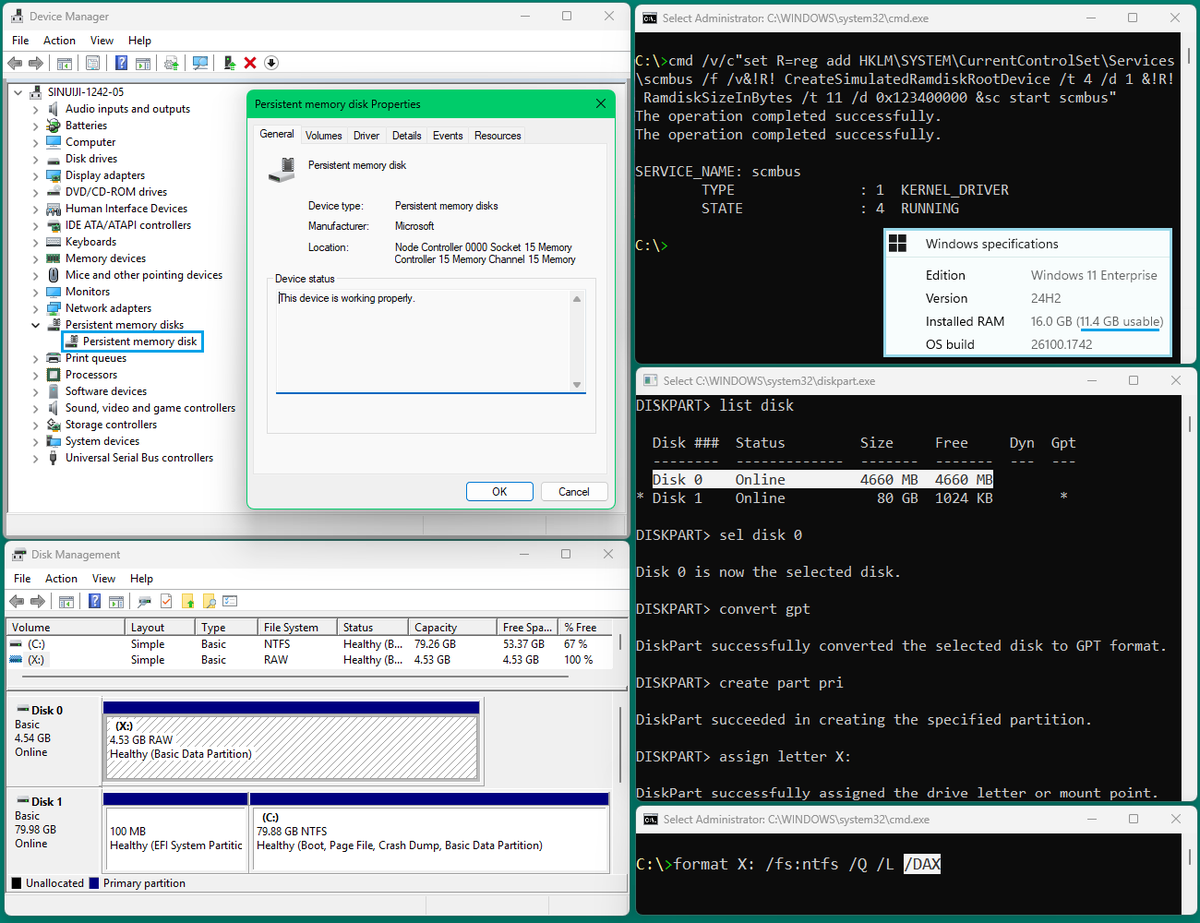
Task: Click the settings checklist icon in Disk Management toolbar
Action: pos(230,602)
